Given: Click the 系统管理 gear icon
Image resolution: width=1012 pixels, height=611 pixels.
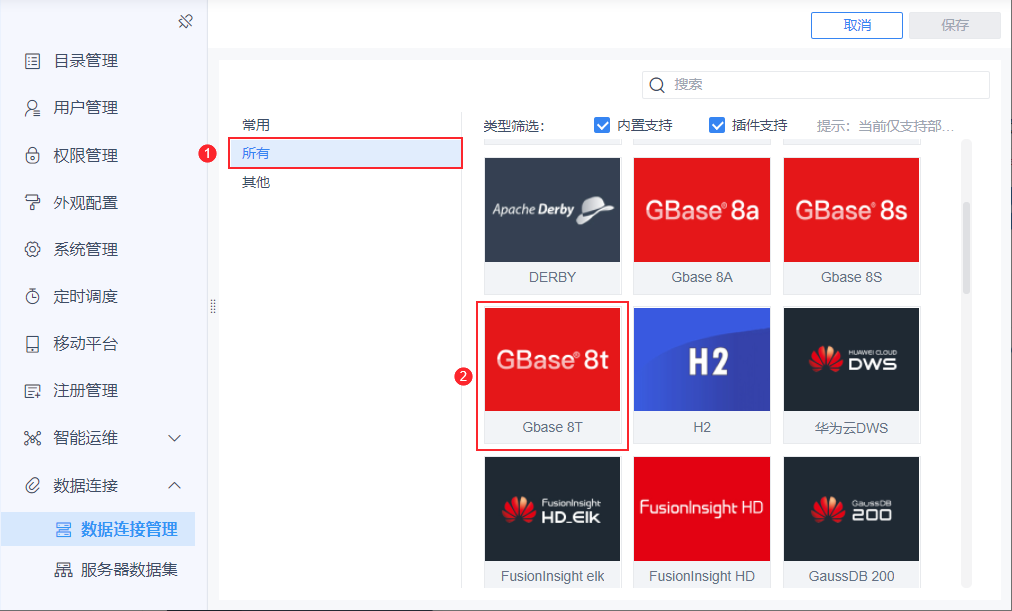Looking at the screenshot, I should point(32,250).
